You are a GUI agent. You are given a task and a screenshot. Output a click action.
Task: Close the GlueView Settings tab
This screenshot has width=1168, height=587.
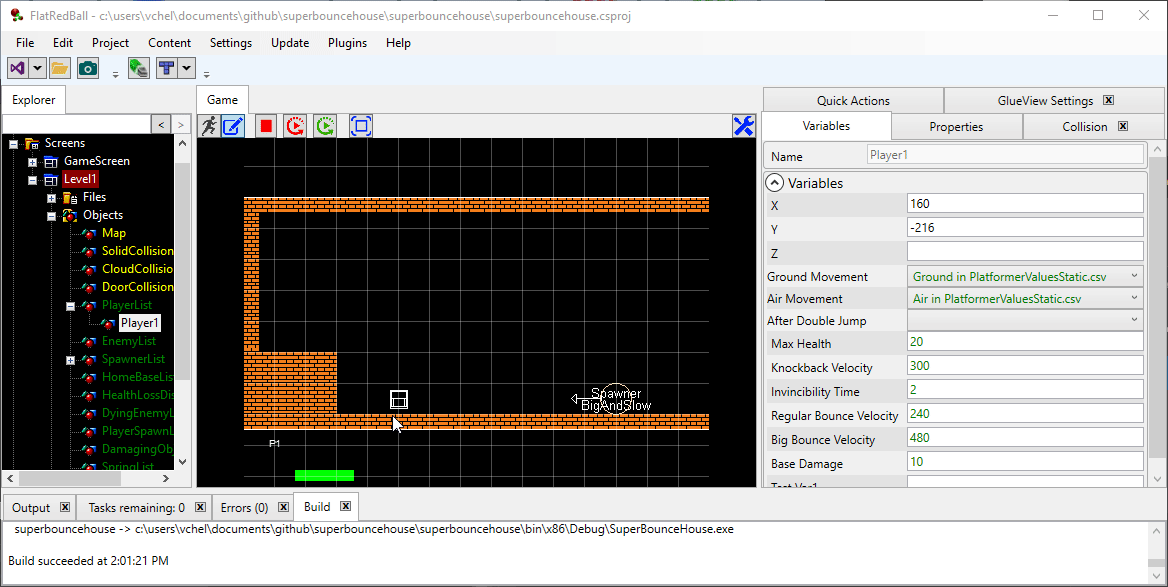(1108, 101)
